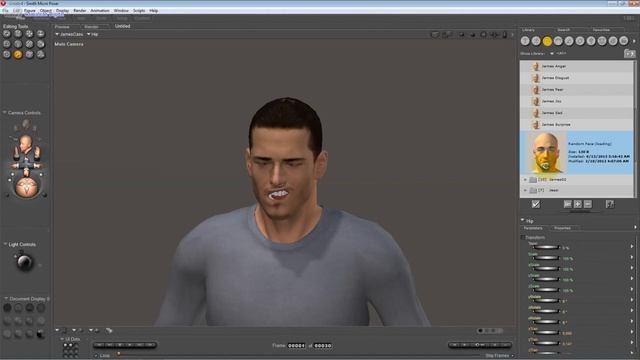Click the current frame number field

click(296, 346)
